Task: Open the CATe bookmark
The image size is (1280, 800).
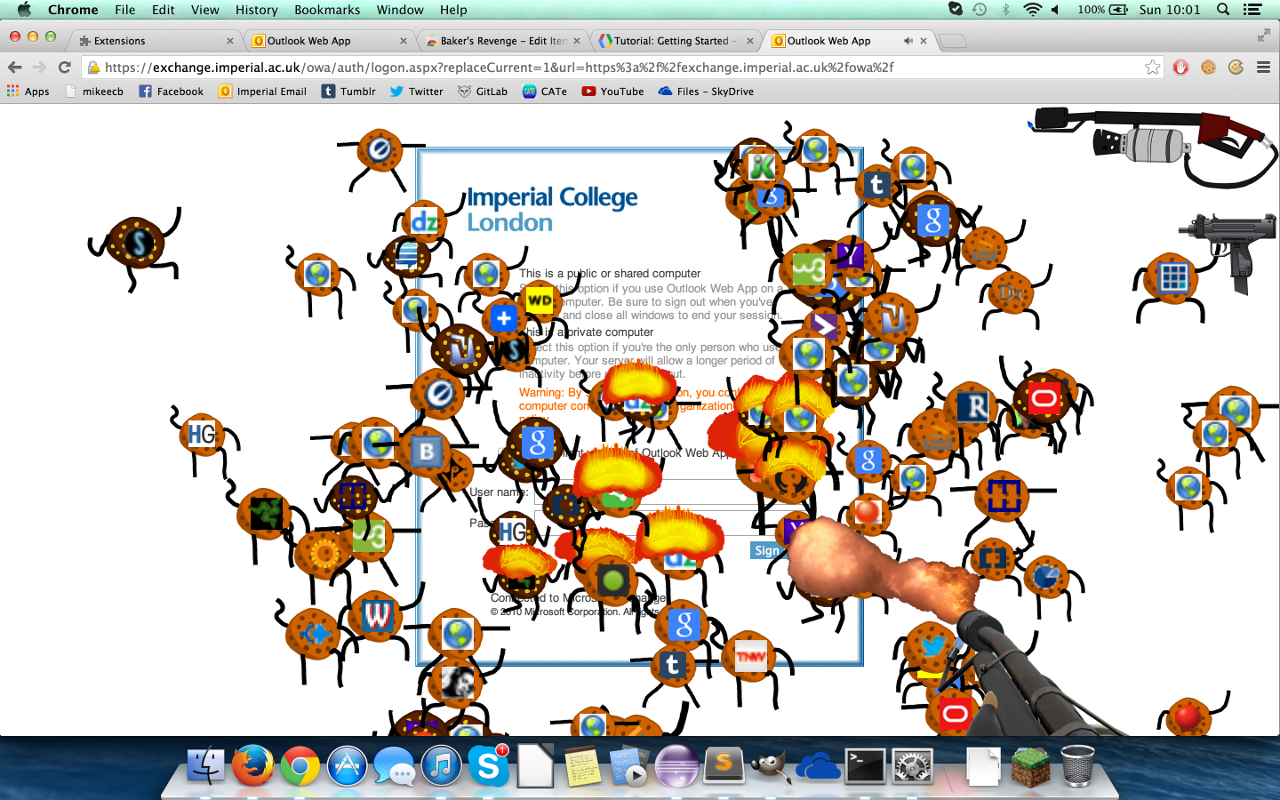Action: (x=544, y=91)
